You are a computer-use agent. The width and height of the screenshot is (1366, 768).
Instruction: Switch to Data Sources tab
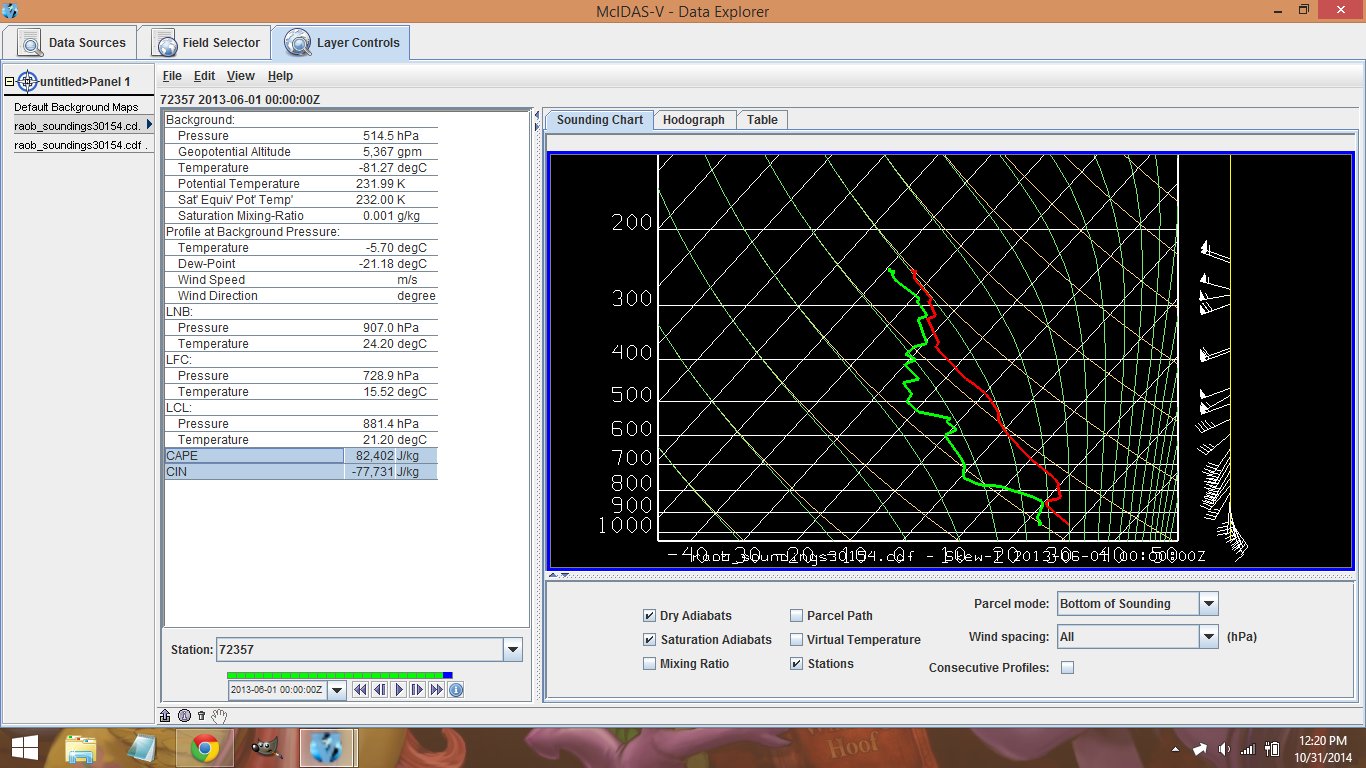click(71, 43)
